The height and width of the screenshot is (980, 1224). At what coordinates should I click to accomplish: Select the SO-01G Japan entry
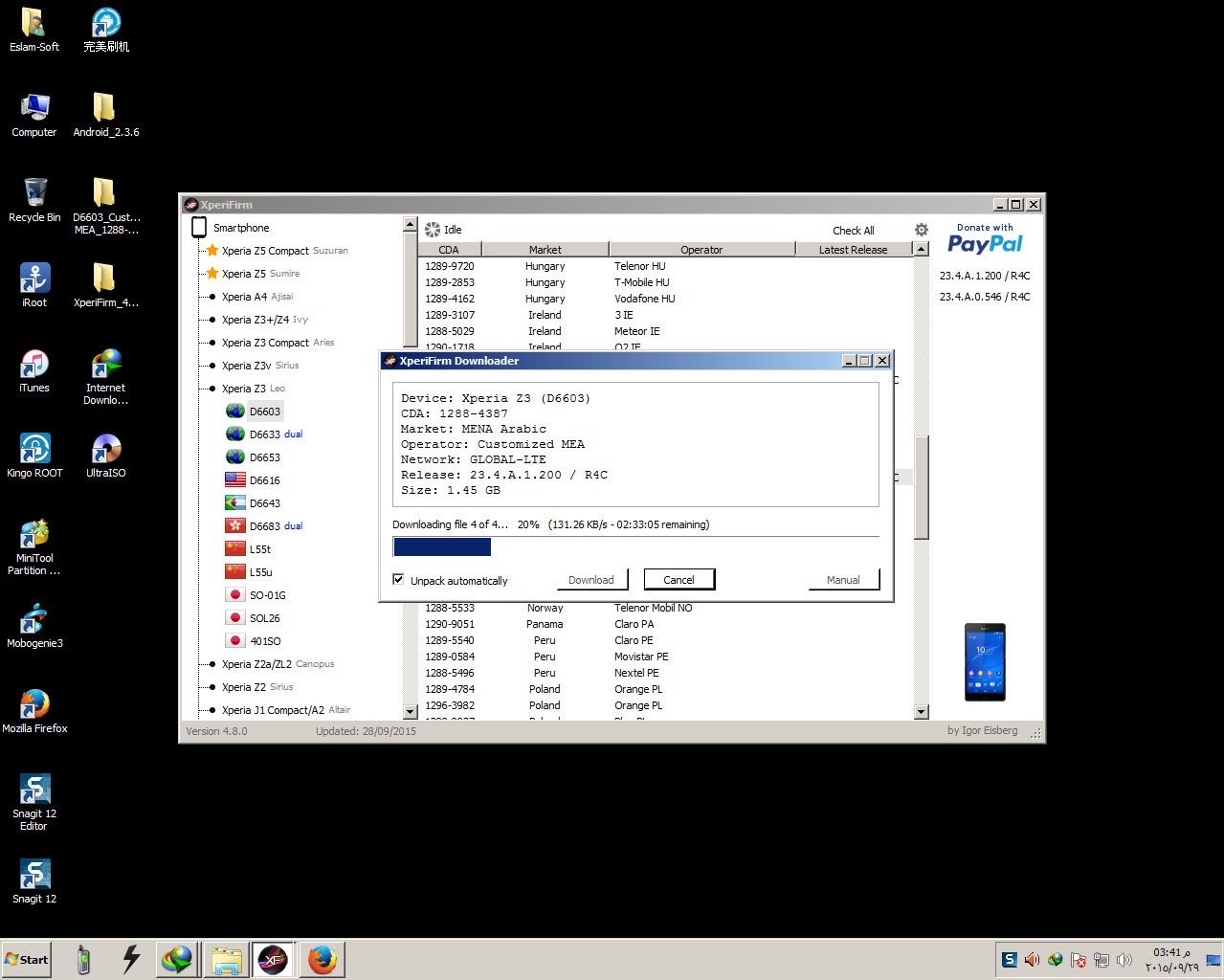256,595
